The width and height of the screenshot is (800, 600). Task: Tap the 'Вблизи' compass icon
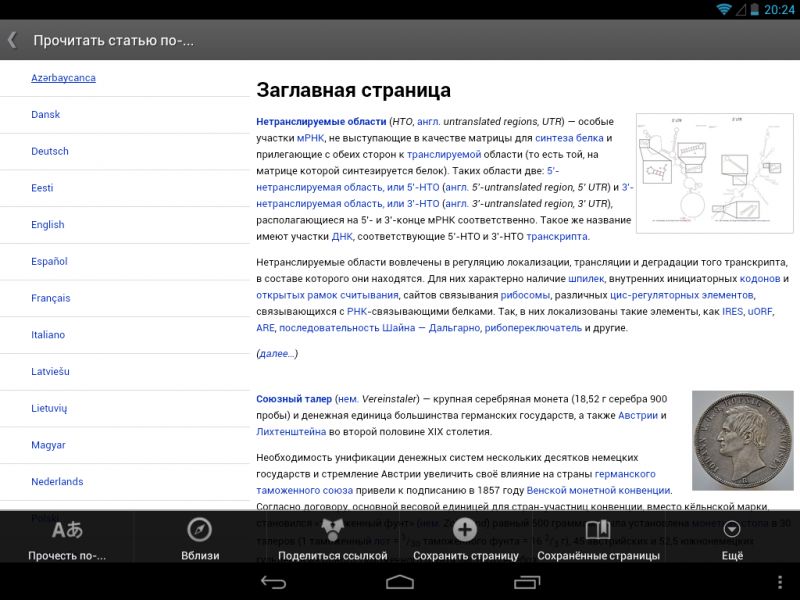pyautogui.click(x=200, y=530)
